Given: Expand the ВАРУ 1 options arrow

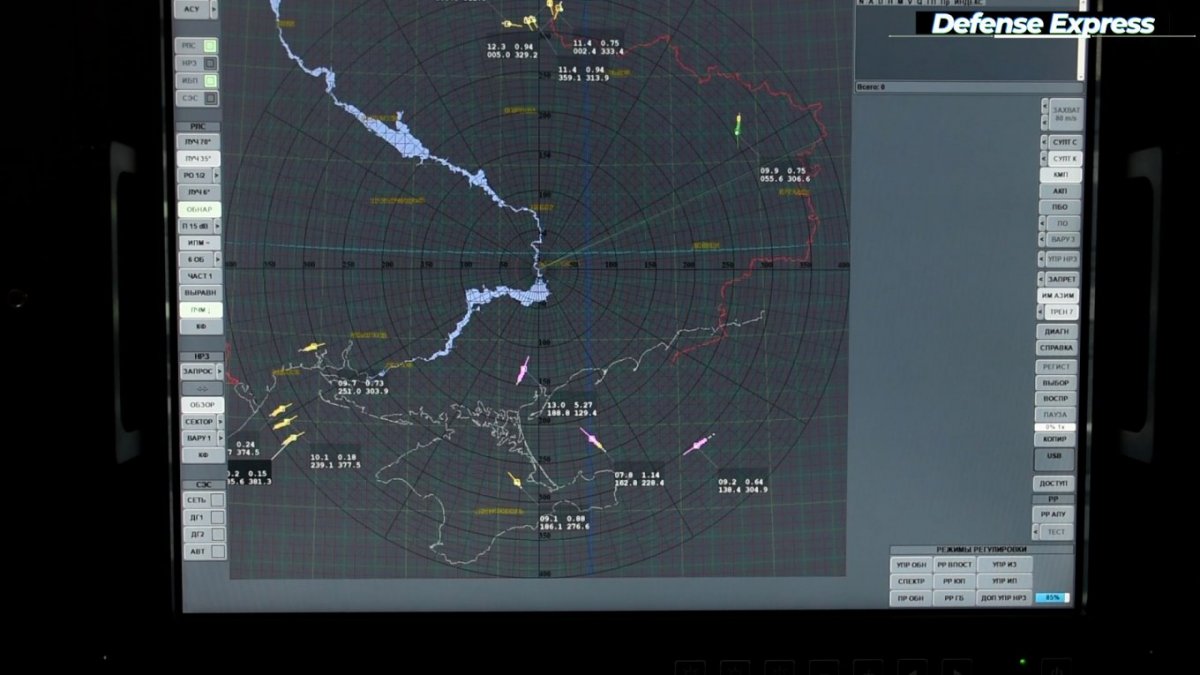Looking at the screenshot, I should 220,438.
